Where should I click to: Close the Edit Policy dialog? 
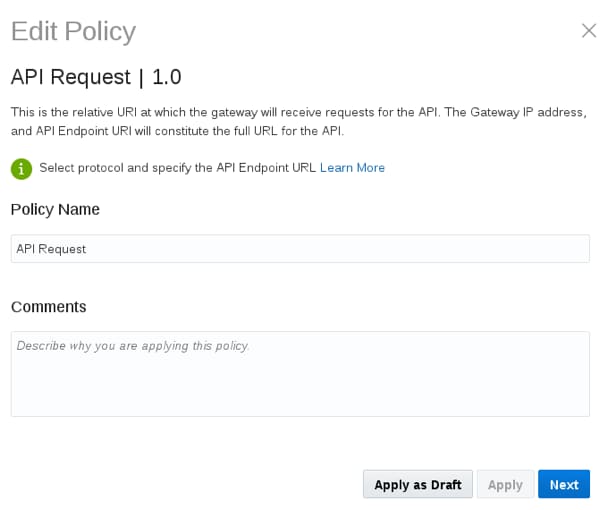click(589, 30)
